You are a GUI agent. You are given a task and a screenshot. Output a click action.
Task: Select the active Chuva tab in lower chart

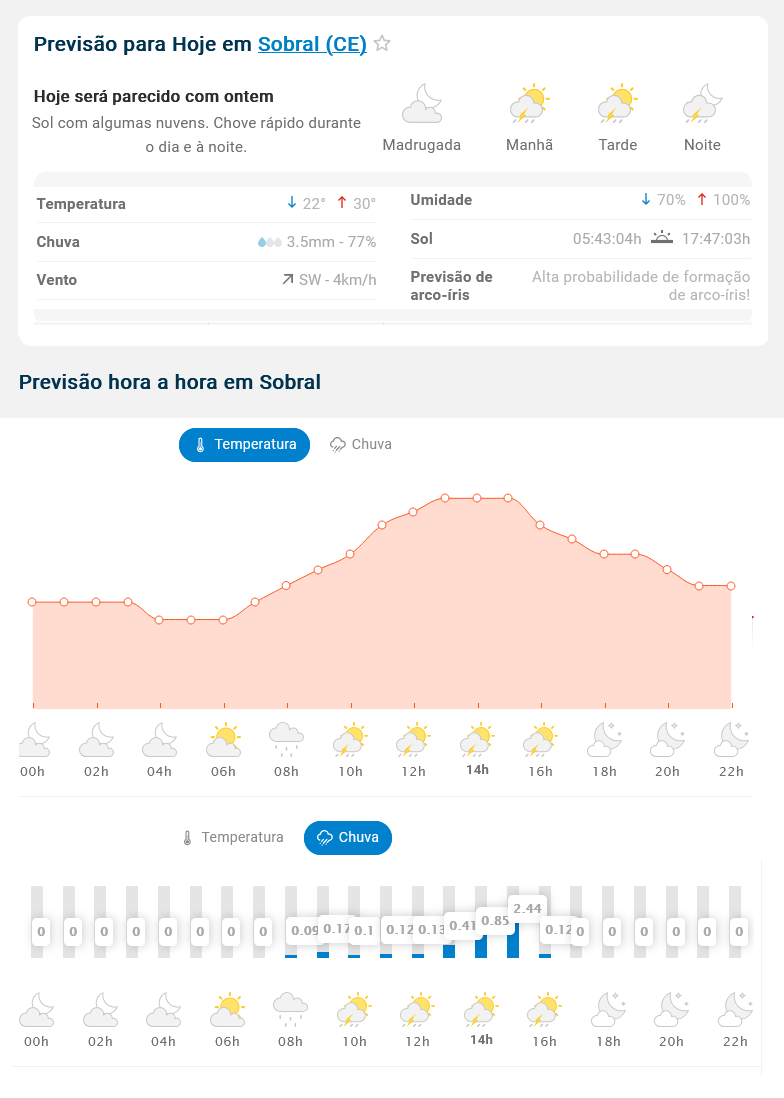(347, 837)
